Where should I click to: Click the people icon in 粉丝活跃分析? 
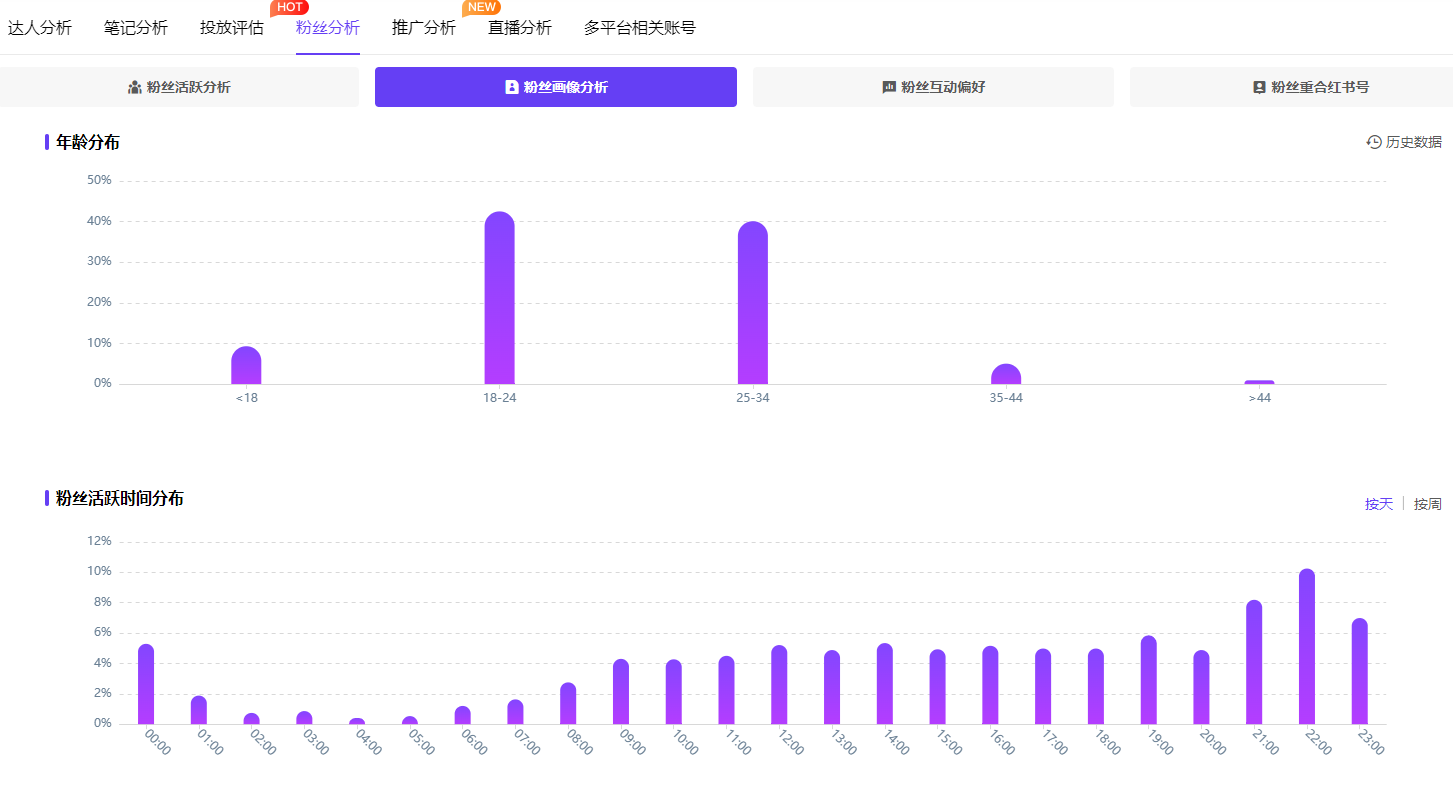[x=135, y=87]
